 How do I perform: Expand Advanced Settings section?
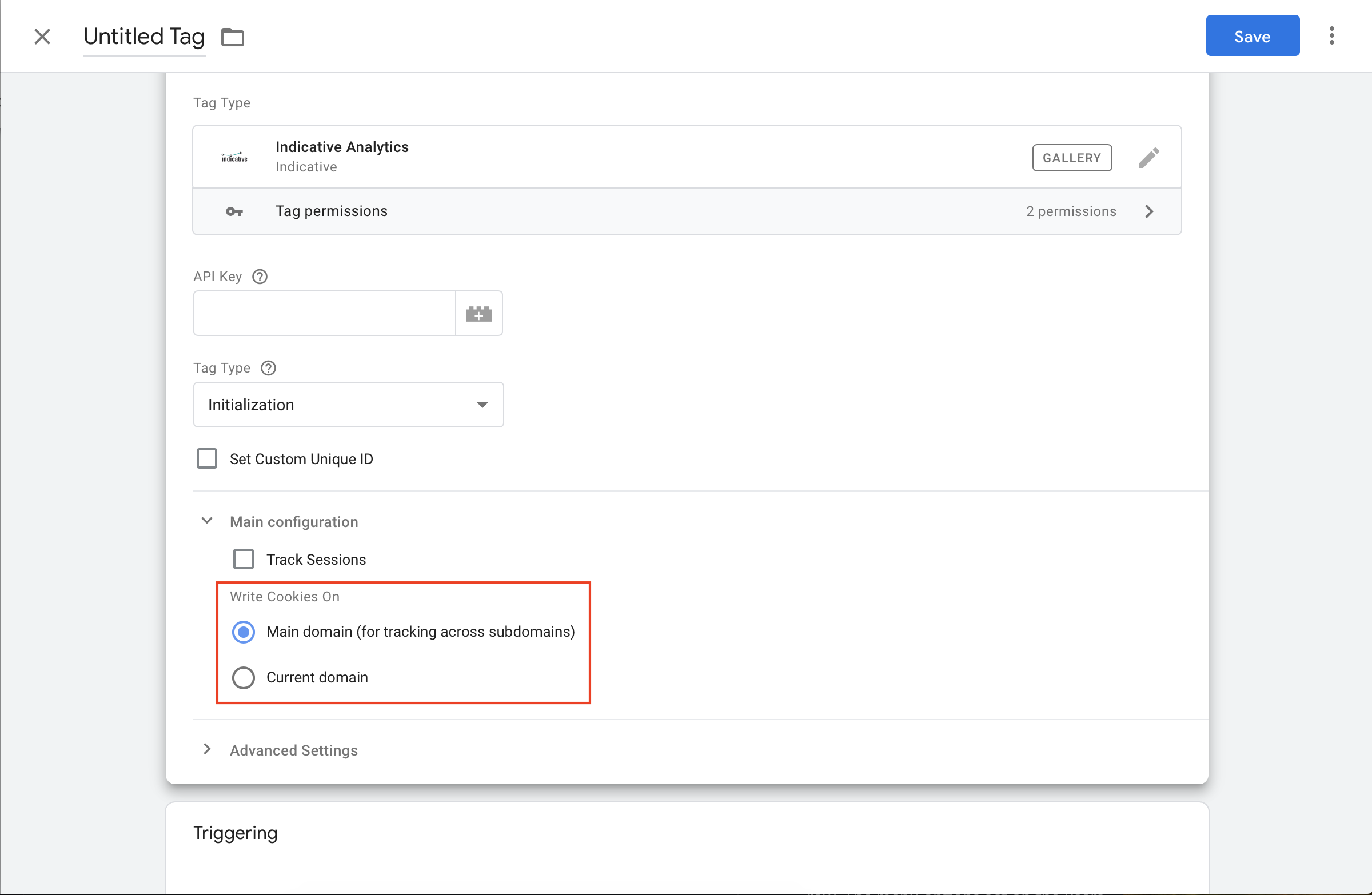pyautogui.click(x=207, y=749)
